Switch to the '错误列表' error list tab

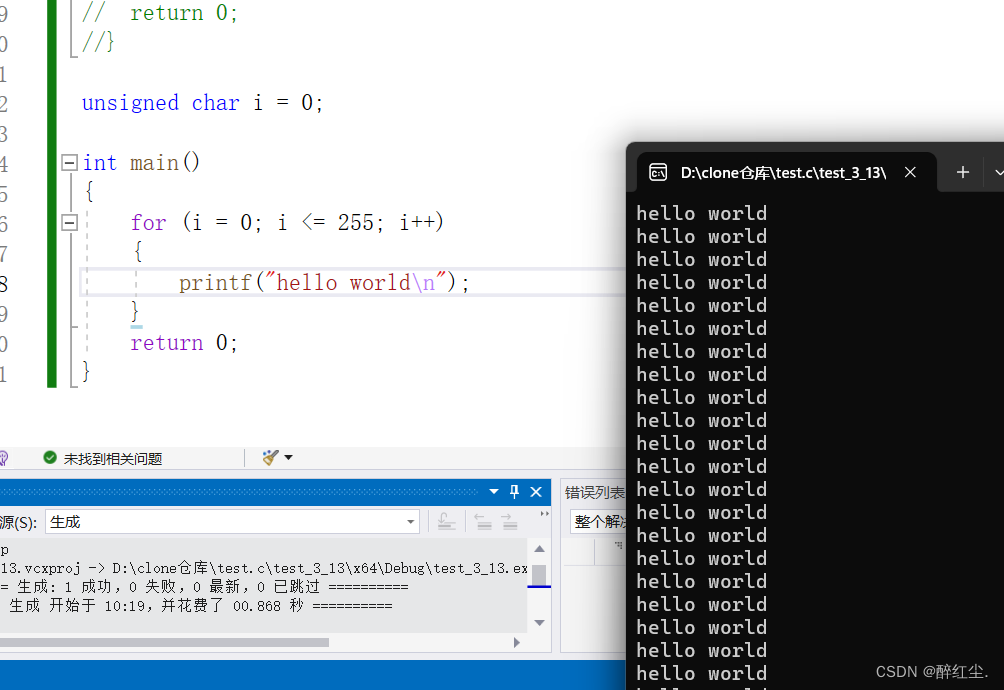click(x=594, y=492)
